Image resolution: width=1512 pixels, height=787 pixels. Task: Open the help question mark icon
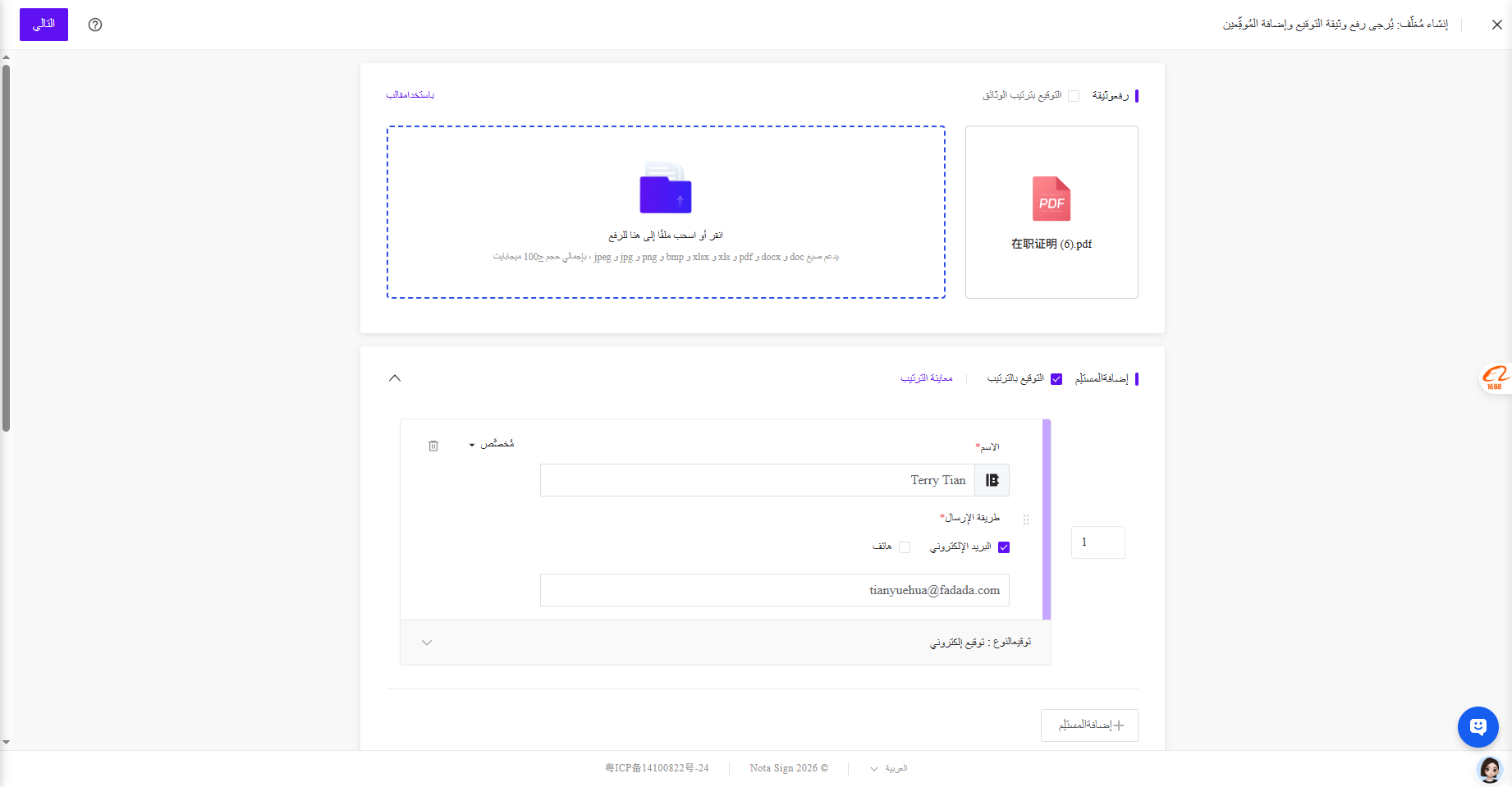[x=95, y=25]
